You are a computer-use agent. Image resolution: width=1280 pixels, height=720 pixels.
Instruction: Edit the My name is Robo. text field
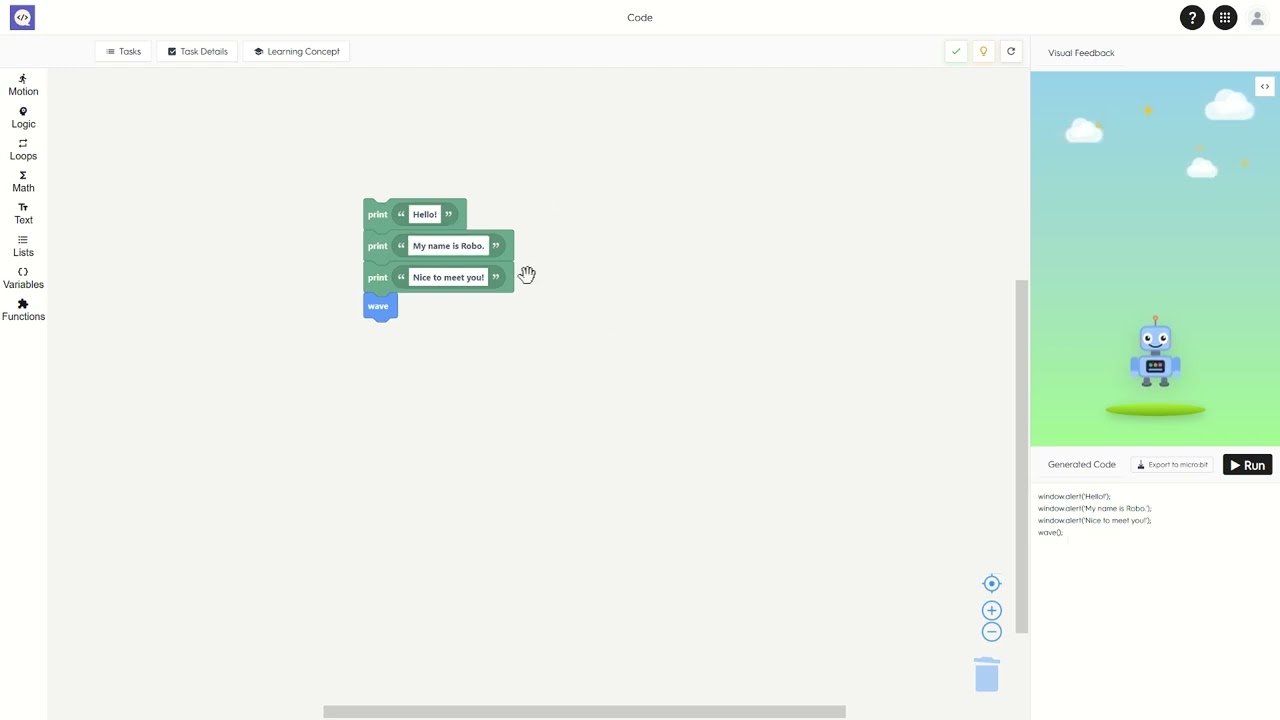click(448, 246)
